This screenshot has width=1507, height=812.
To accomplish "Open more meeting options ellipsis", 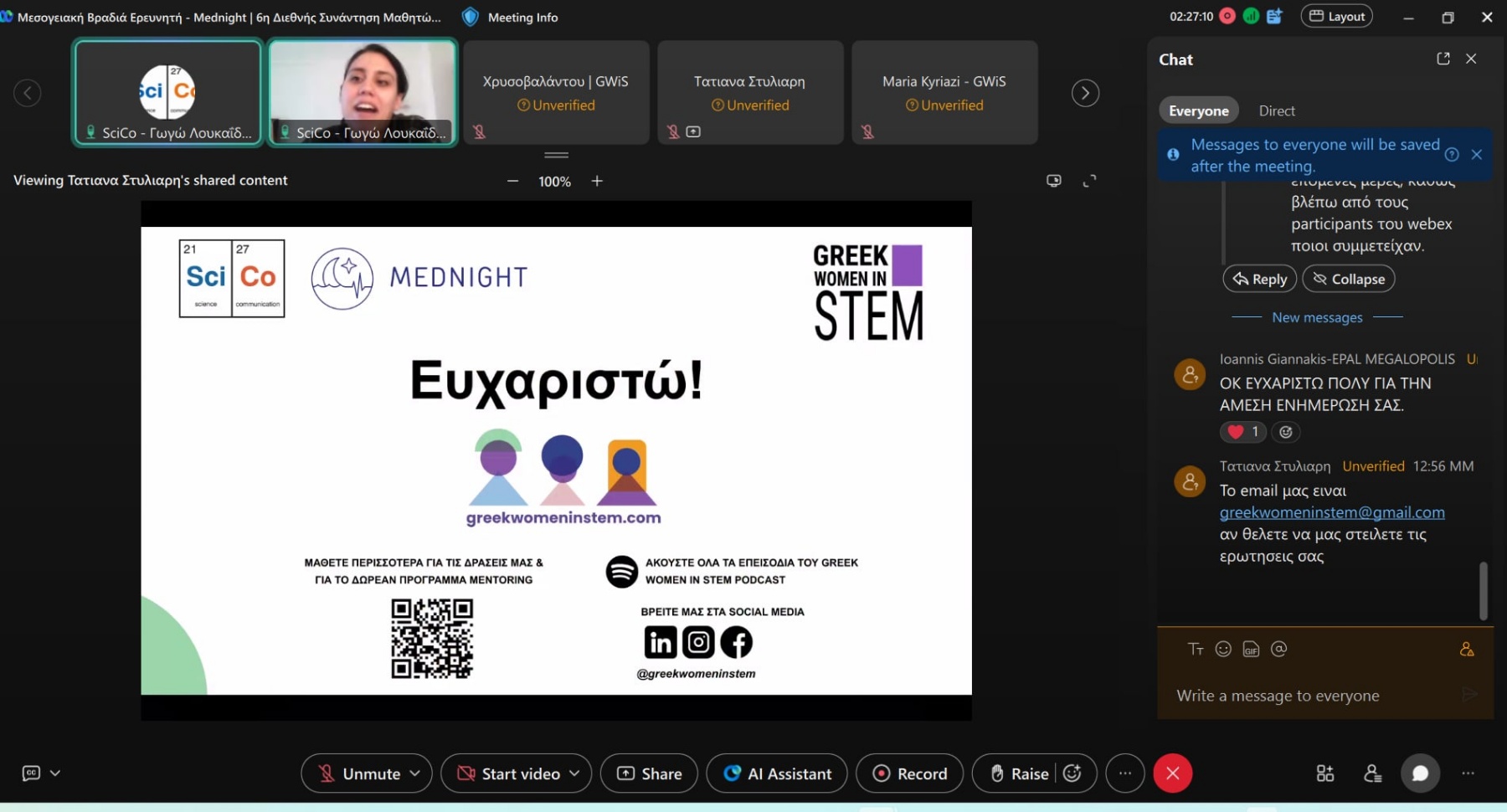I will click(x=1125, y=773).
